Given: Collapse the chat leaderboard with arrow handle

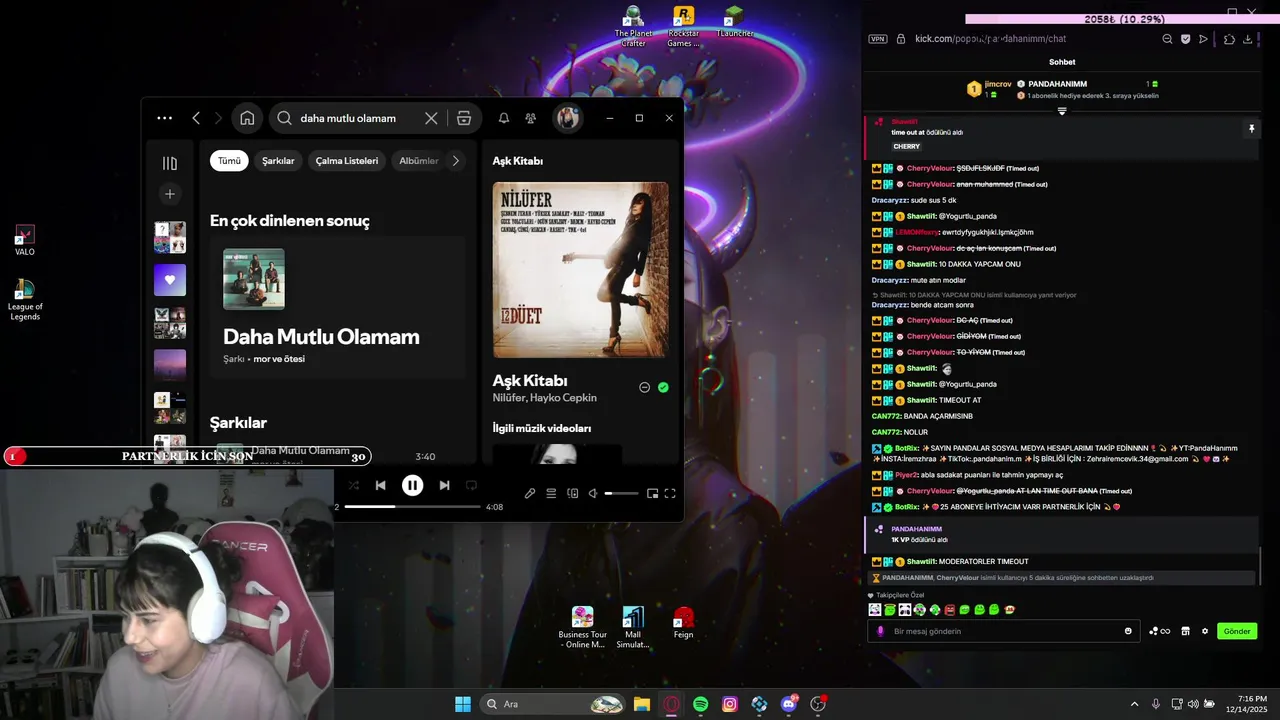Looking at the screenshot, I should click(x=1062, y=111).
